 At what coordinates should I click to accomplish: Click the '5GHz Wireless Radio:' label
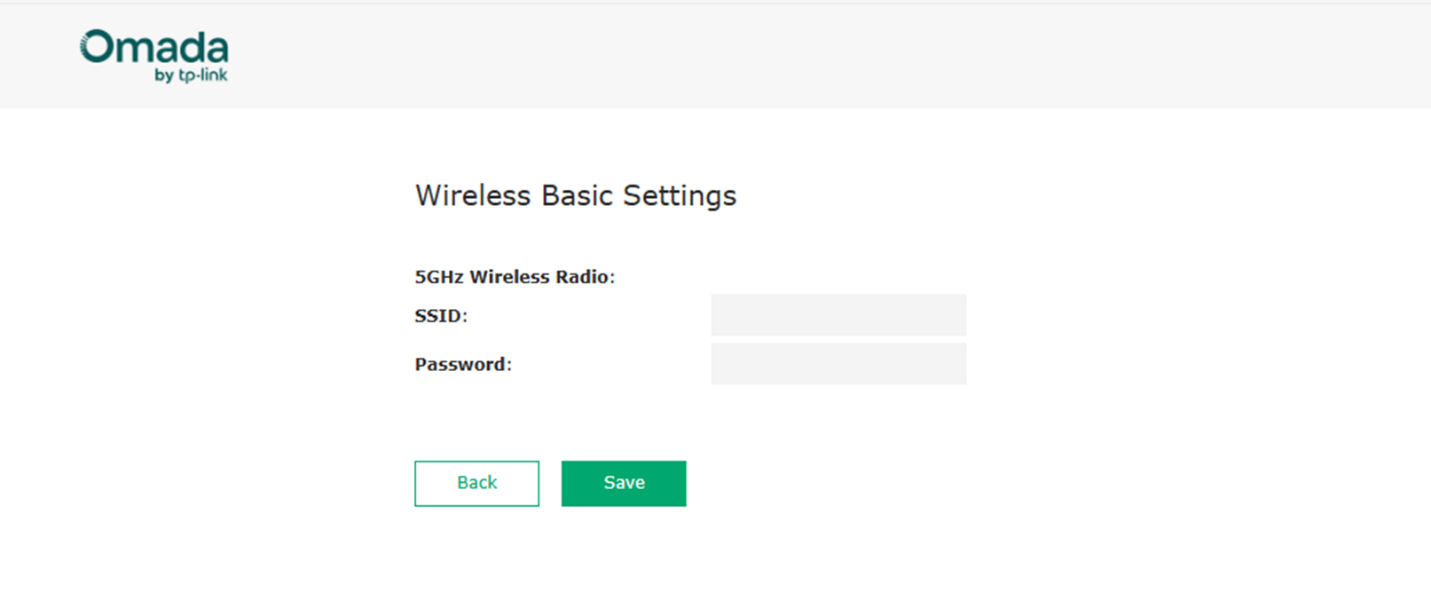point(514,277)
